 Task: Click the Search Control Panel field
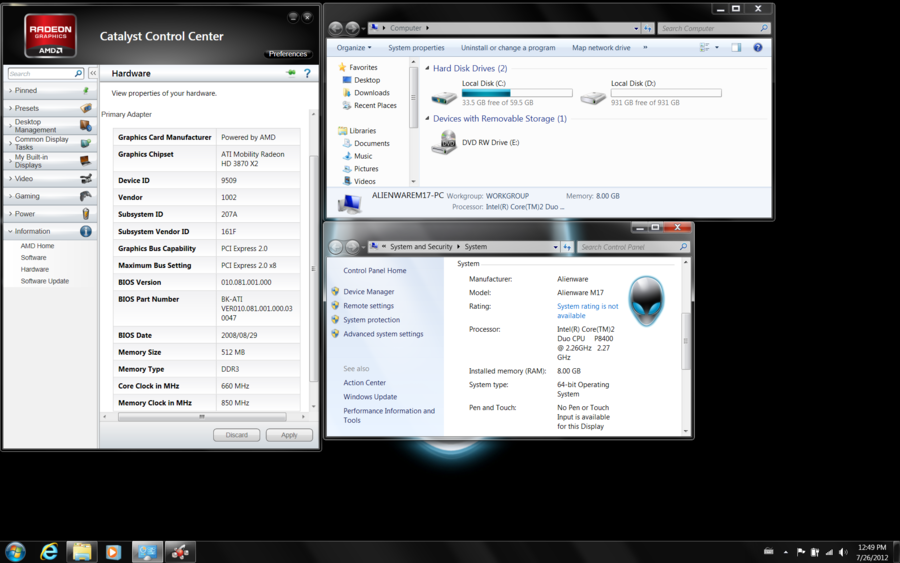(633, 247)
